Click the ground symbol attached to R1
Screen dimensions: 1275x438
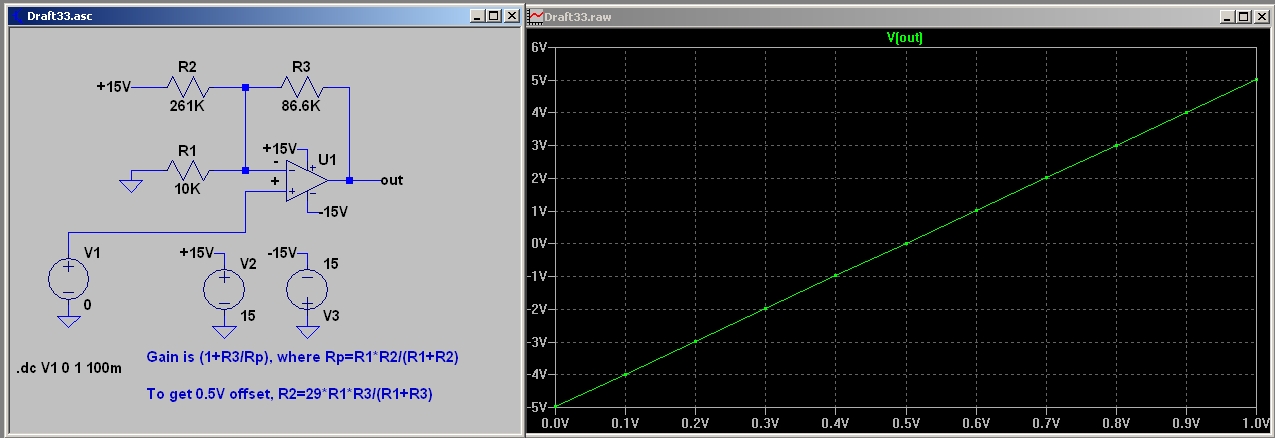pyautogui.click(x=129, y=186)
